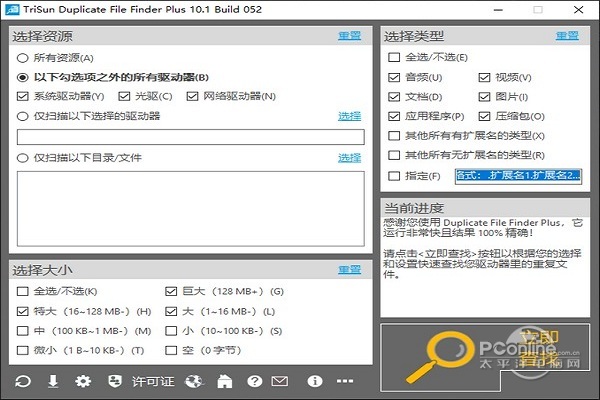Select 以下勾选项之外的所有驱动器(B) radio option
600x400 pixels.
(x=23, y=77)
